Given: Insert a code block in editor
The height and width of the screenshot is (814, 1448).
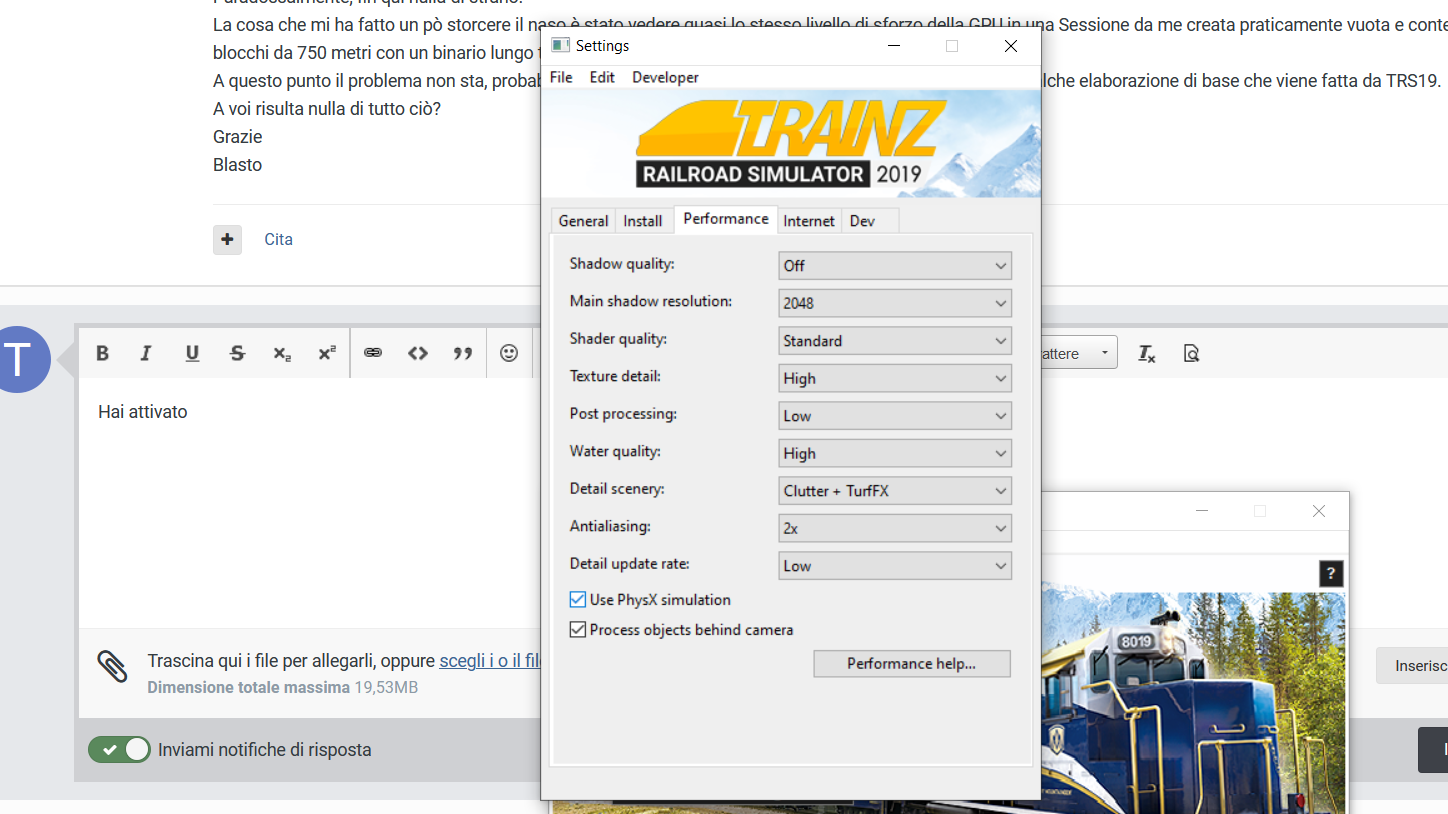Looking at the screenshot, I should (x=418, y=353).
